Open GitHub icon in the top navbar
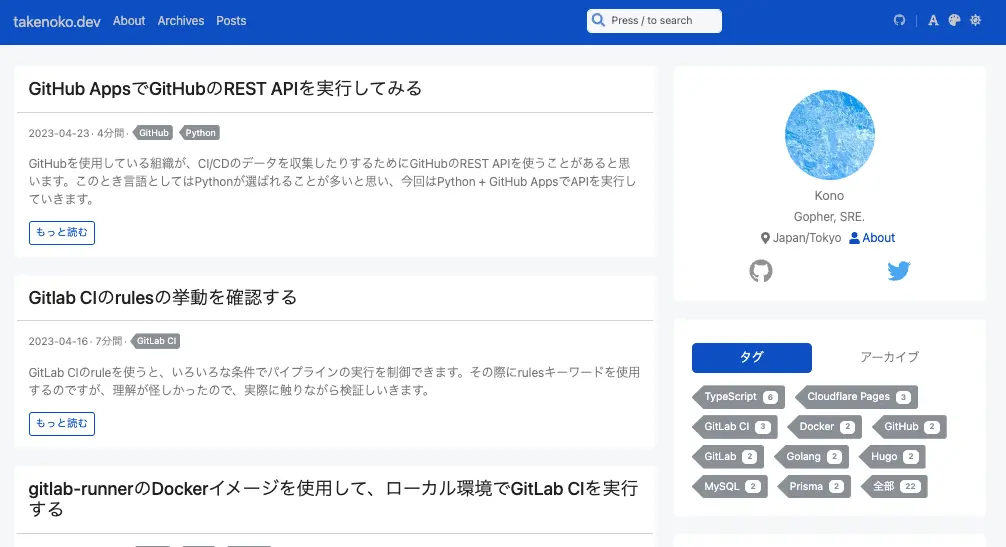This screenshot has width=1006, height=547. [899, 21]
